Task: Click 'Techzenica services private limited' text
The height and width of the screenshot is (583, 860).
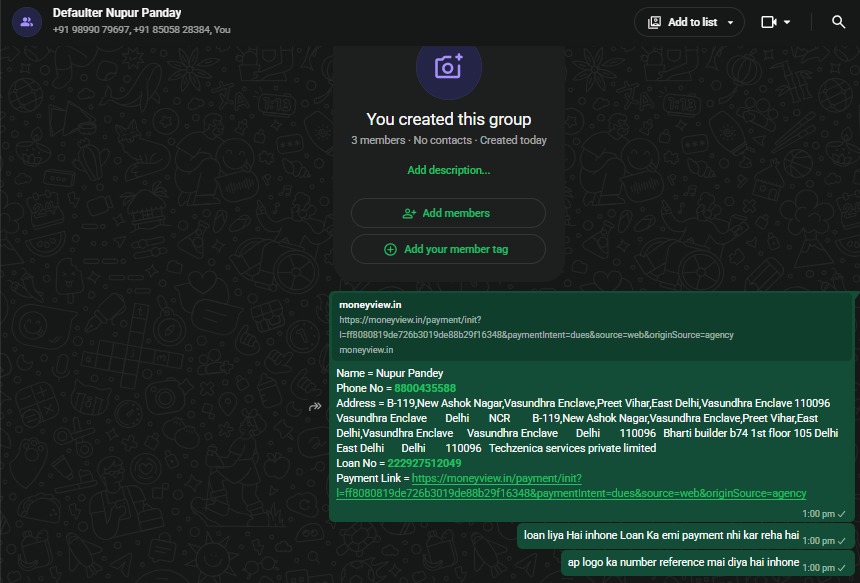Action: point(573,449)
